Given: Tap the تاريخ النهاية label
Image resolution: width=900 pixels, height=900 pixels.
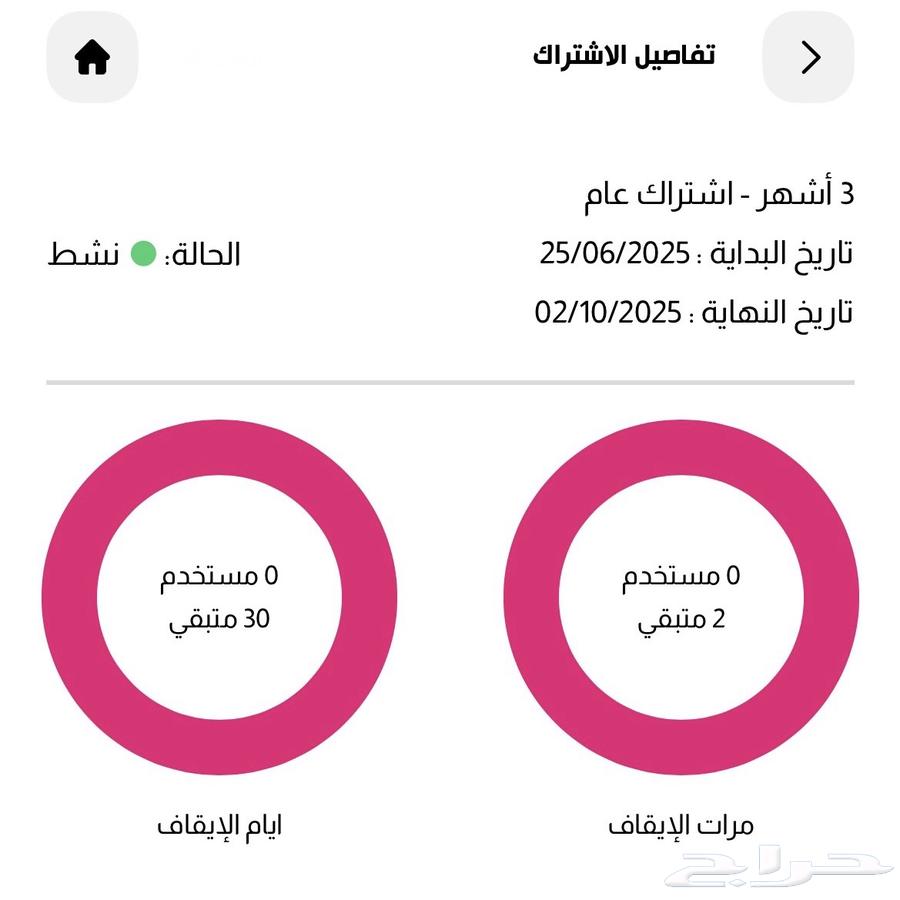Looking at the screenshot, I should pyautogui.click(x=777, y=315).
